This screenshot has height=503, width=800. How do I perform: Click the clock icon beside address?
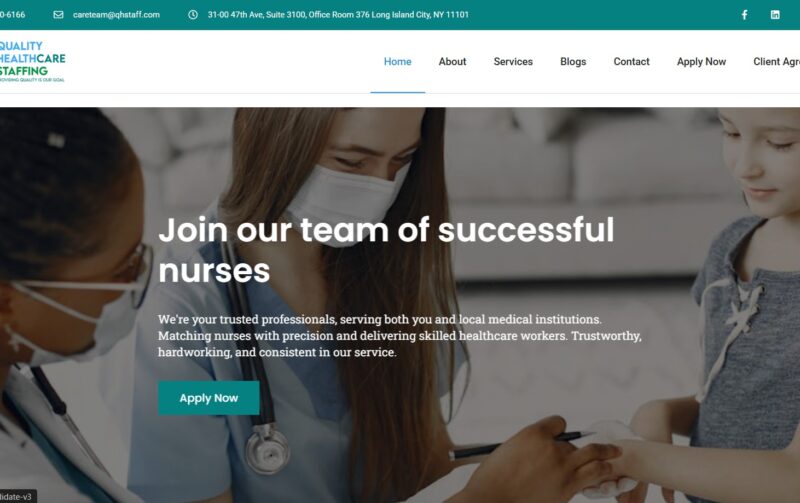[193, 15]
